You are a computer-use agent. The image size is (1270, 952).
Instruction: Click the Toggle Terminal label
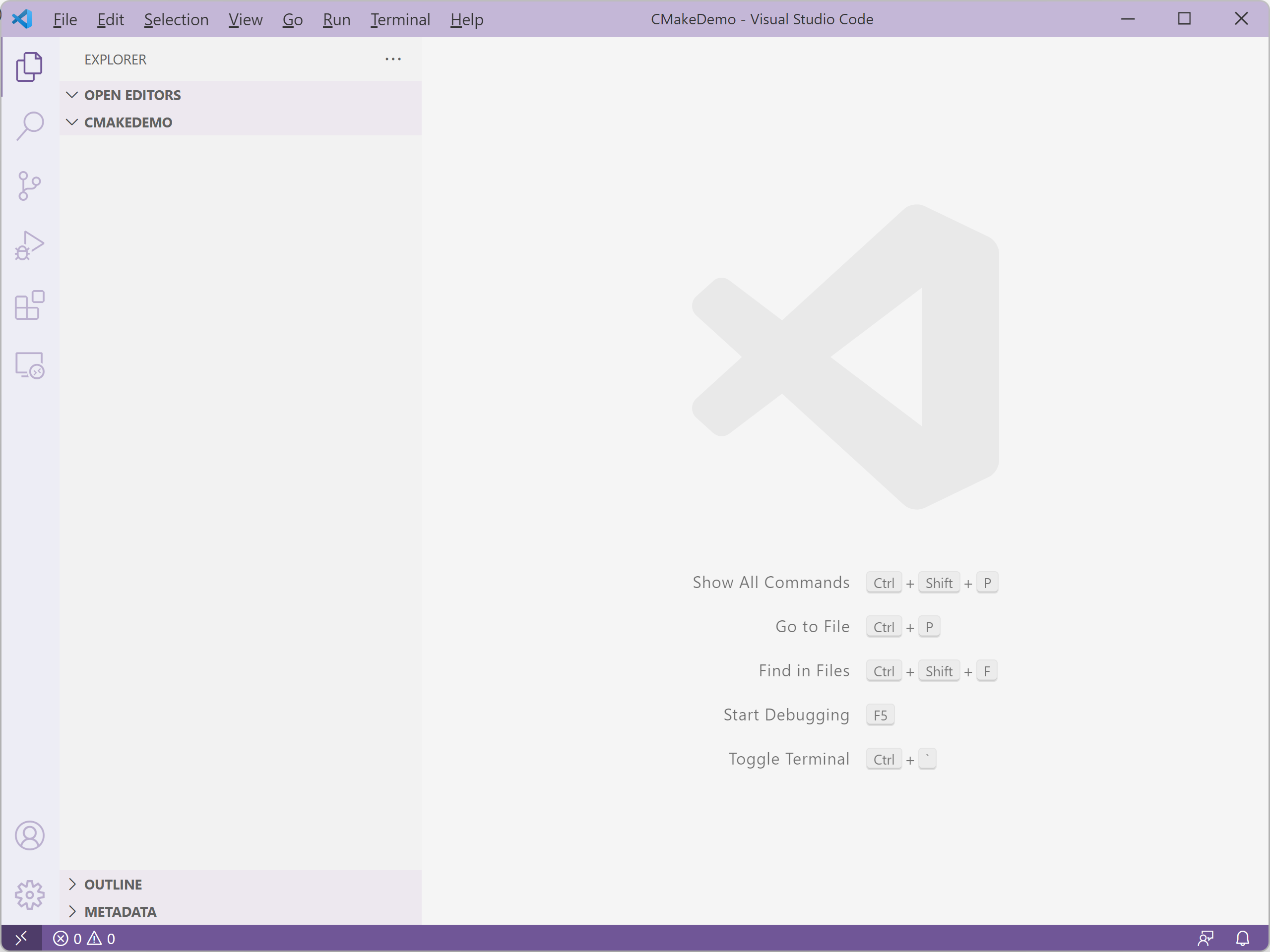(789, 759)
